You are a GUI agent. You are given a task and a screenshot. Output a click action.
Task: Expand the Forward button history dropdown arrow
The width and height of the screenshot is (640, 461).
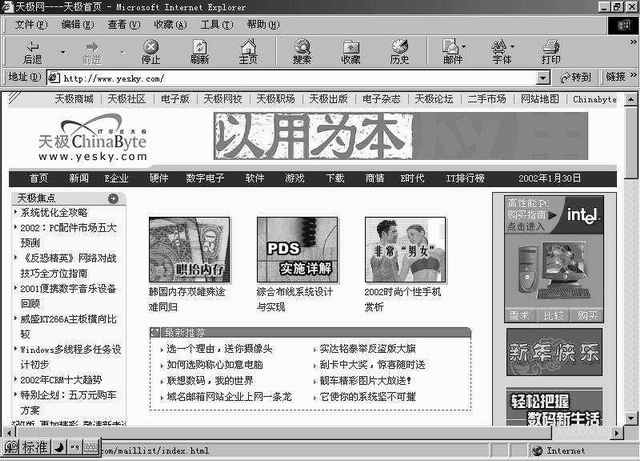pos(122,52)
